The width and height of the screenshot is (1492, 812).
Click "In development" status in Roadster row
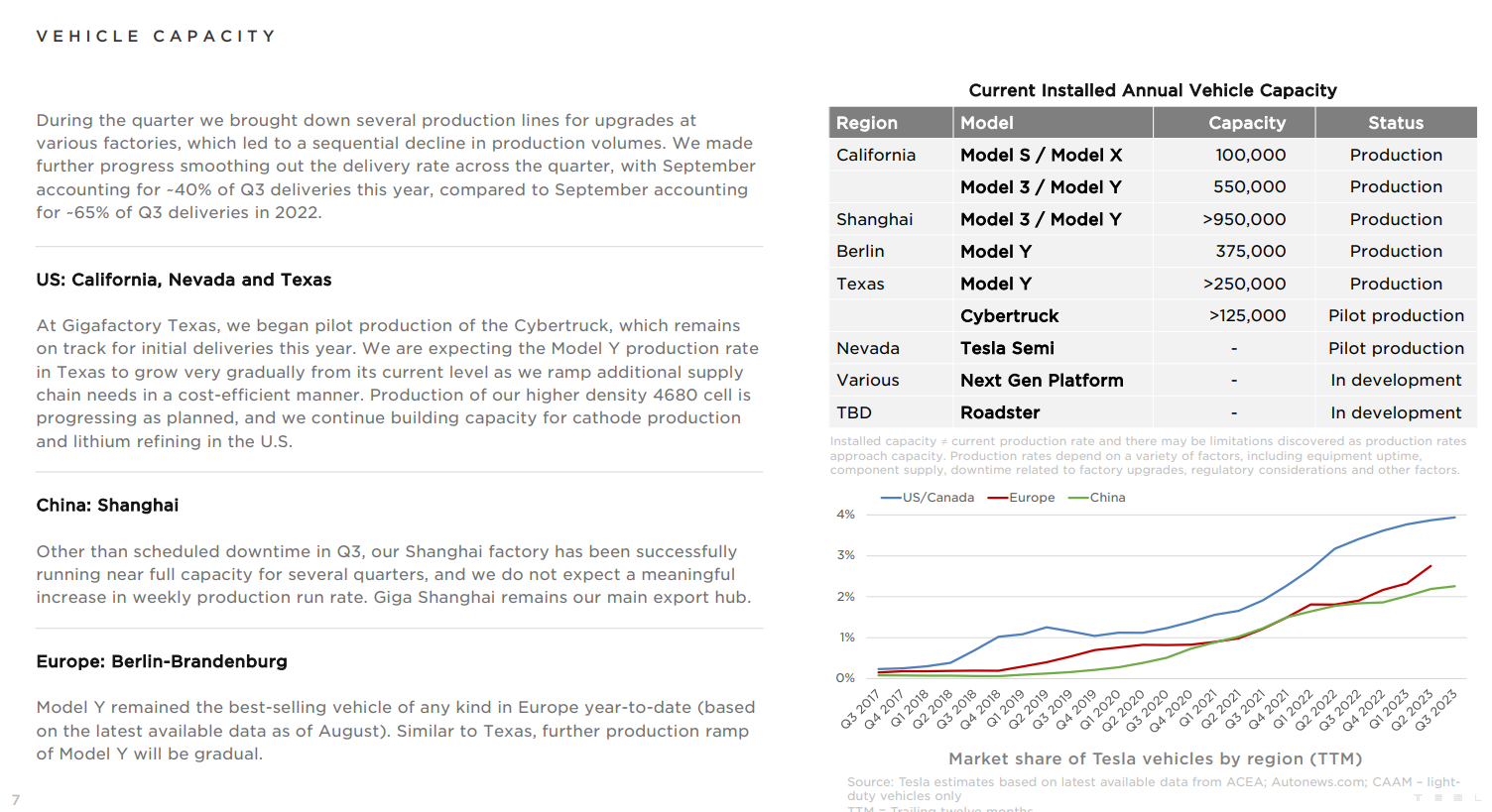1397,412
